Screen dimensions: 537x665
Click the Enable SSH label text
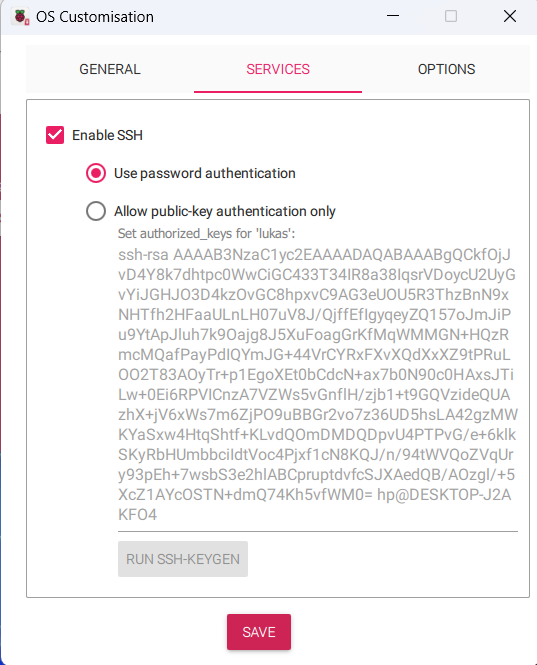point(107,135)
